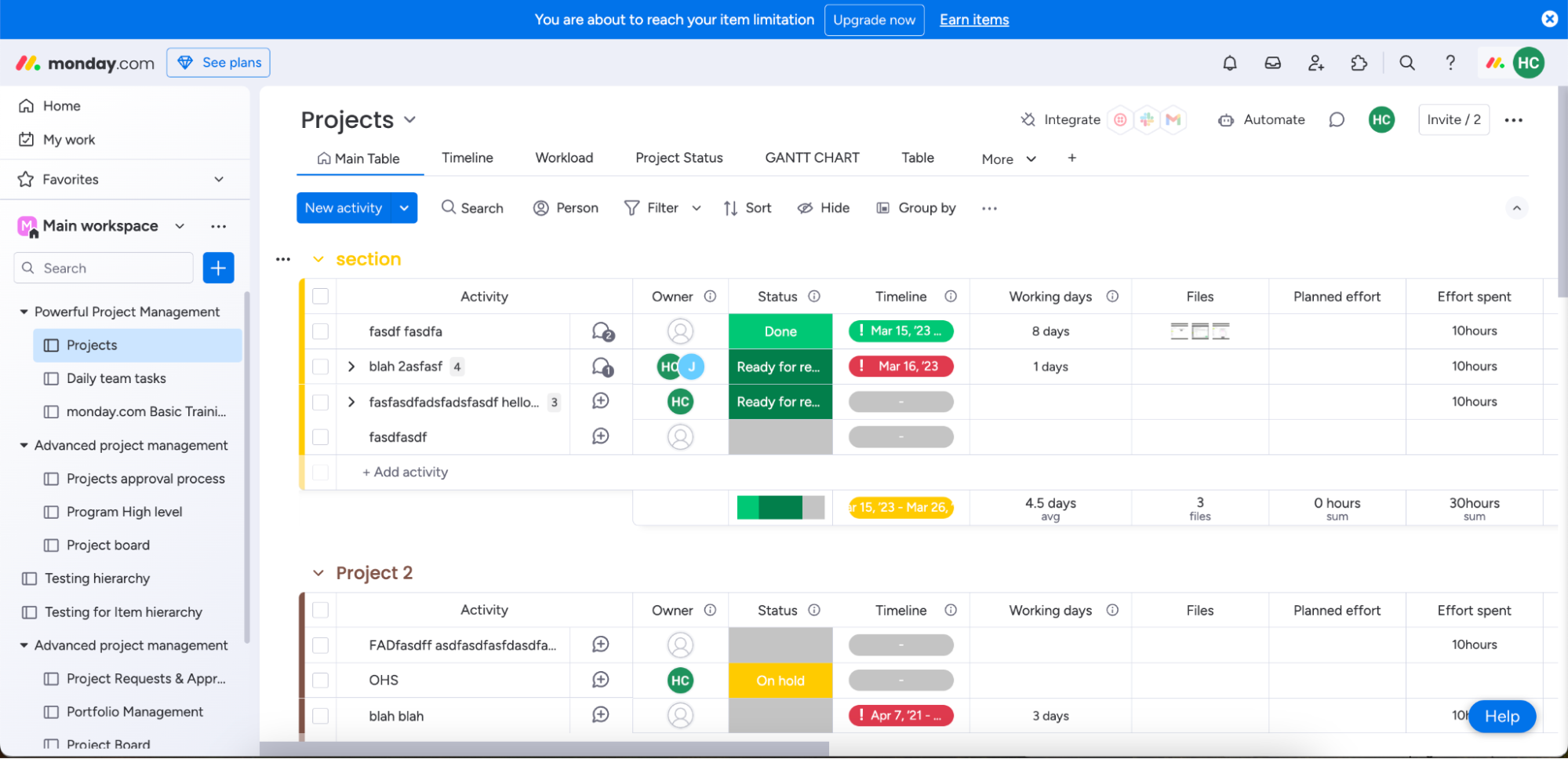Click the On hold status cell
Viewport: 1568px width, 759px height.
(780, 681)
